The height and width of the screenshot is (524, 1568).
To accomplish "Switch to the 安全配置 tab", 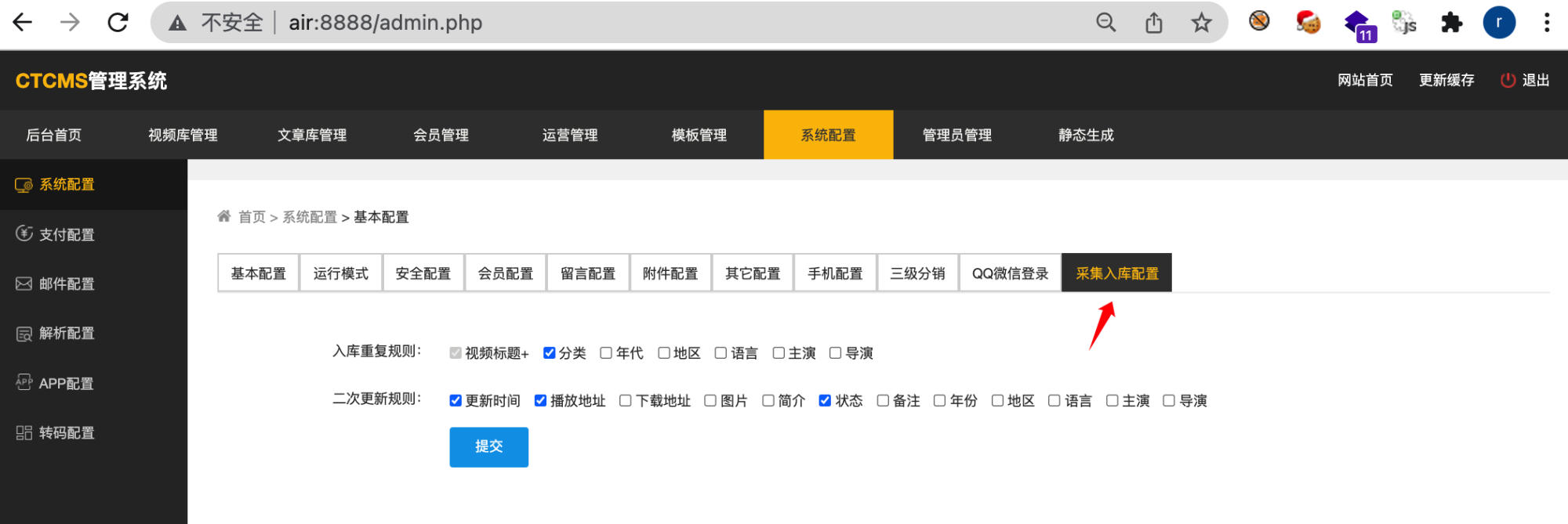I will point(423,273).
